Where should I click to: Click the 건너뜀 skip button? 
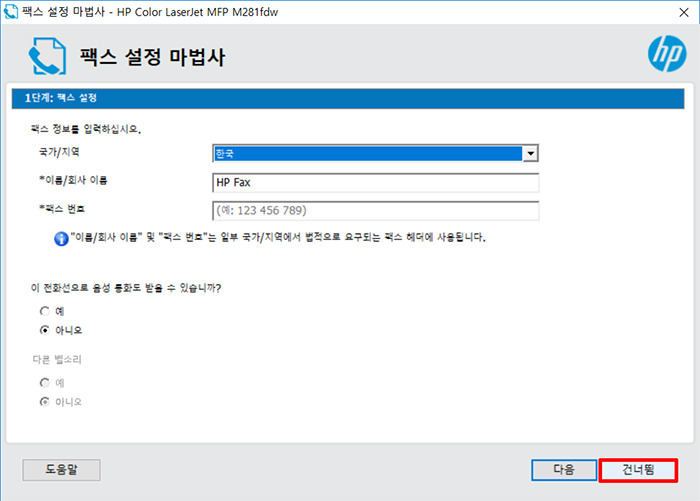[638, 470]
